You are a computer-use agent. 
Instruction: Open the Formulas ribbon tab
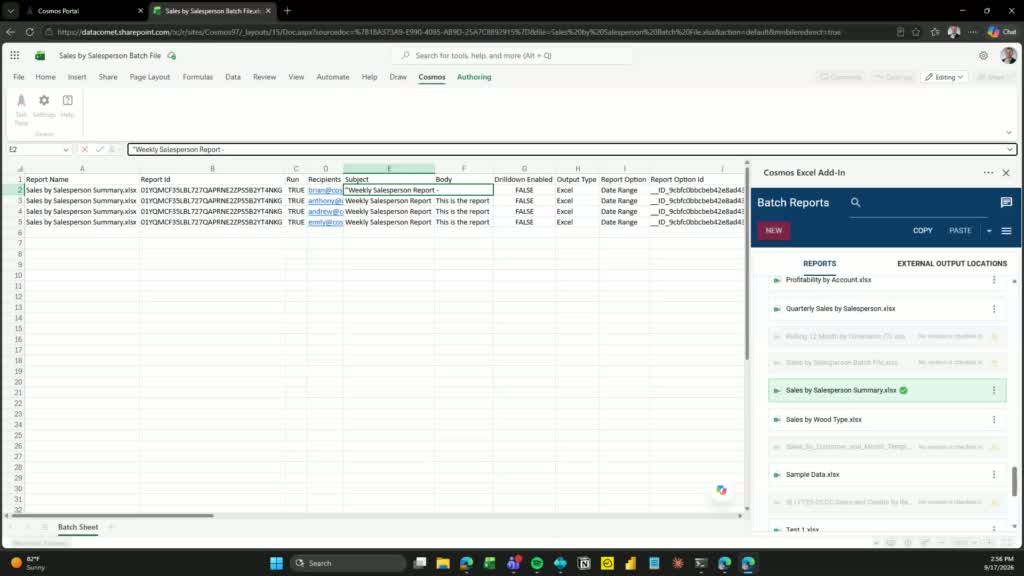point(198,77)
